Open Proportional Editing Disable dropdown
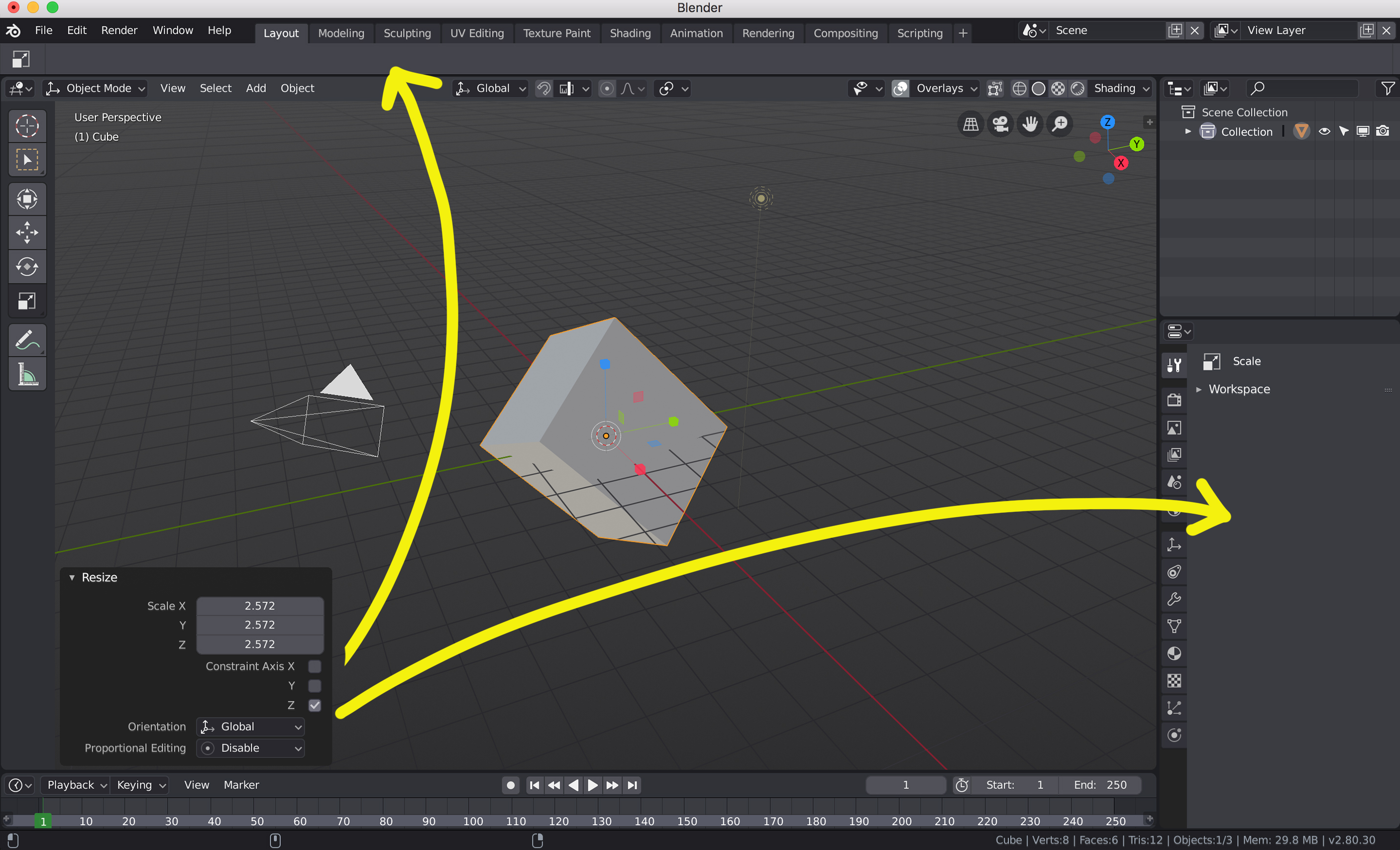 (x=251, y=748)
